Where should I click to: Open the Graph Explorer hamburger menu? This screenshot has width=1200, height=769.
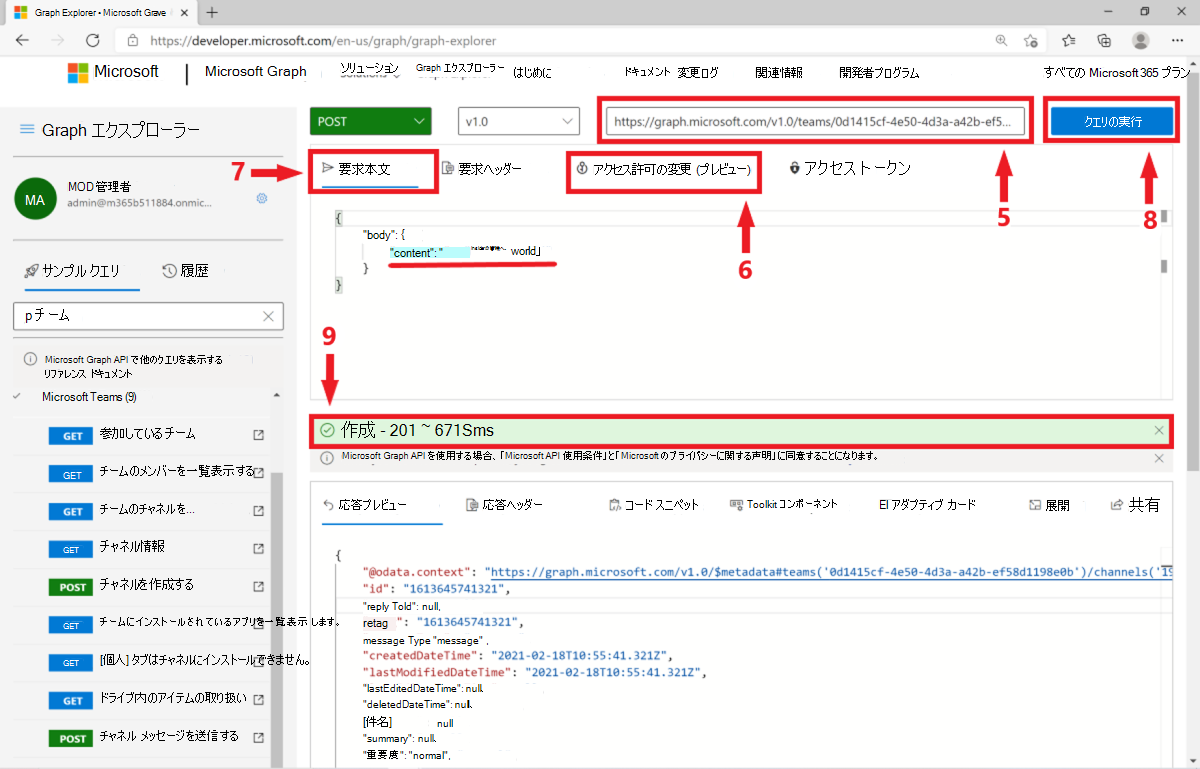click(x=25, y=129)
